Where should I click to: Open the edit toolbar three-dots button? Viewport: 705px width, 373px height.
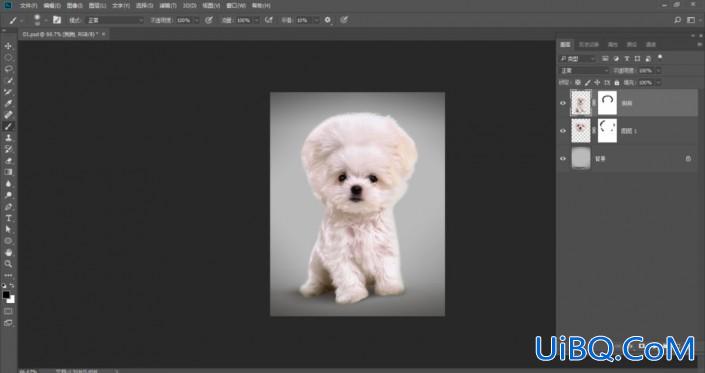coord(8,275)
